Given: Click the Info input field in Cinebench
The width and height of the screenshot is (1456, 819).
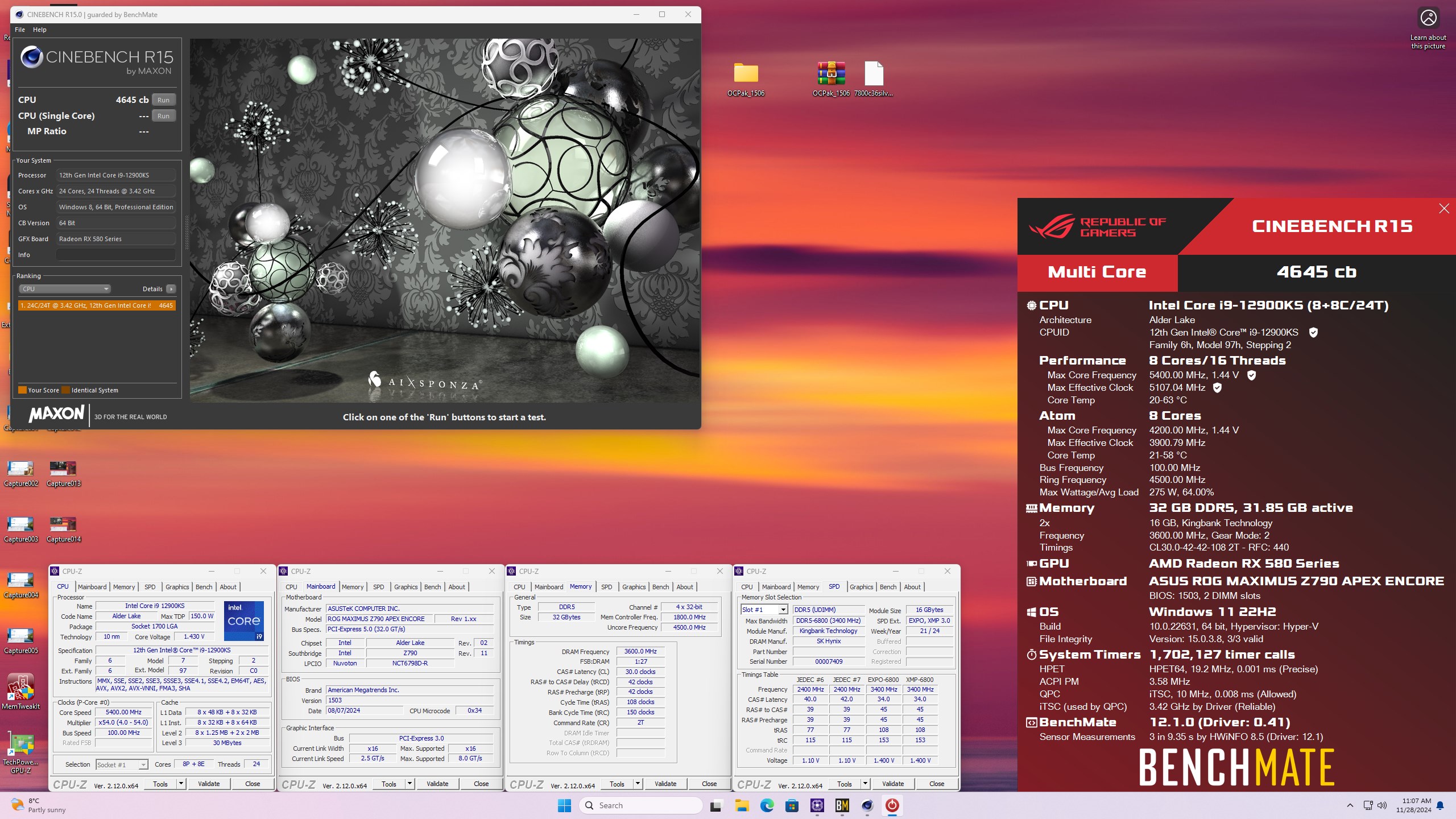Looking at the screenshot, I should (x=115, y=255).
